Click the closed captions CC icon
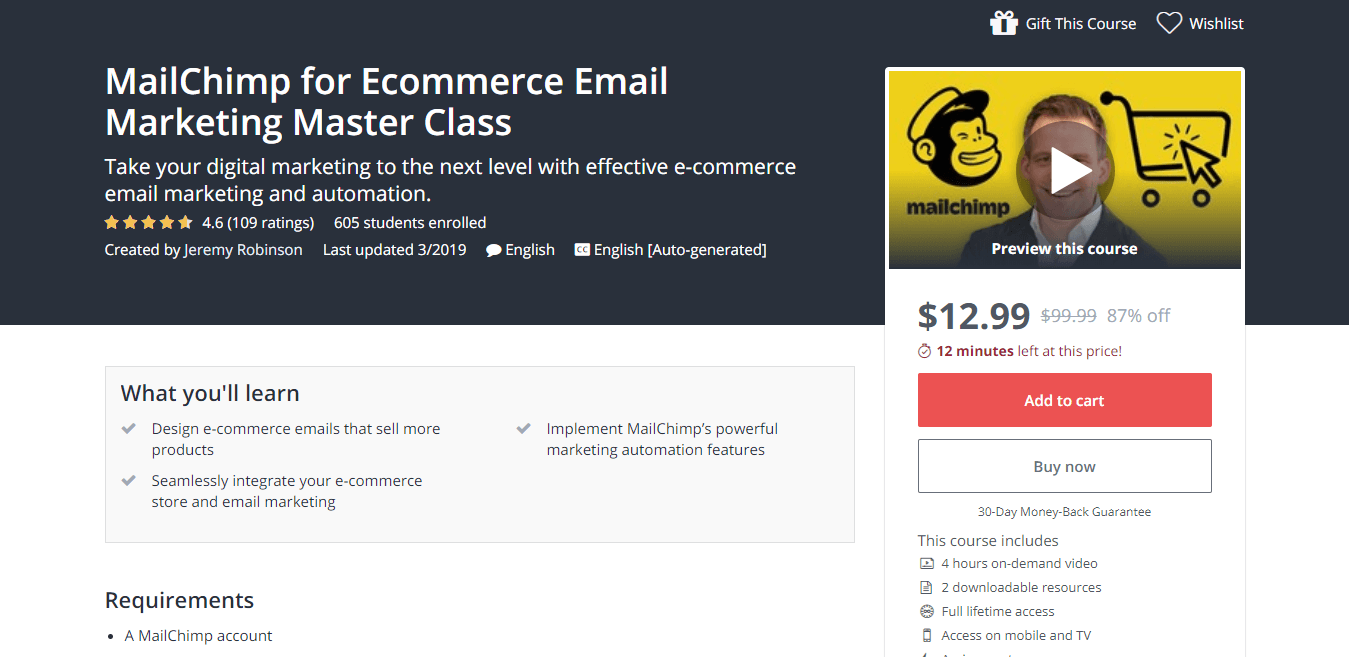The width and height of the screenshot is (1349, 657). click(x=582, y=250)
